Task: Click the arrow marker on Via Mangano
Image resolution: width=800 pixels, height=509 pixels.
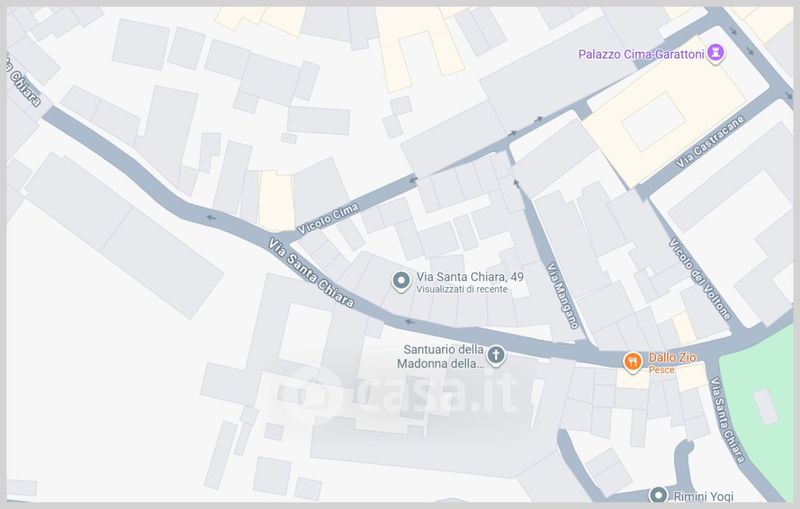Action: (516, 184)
